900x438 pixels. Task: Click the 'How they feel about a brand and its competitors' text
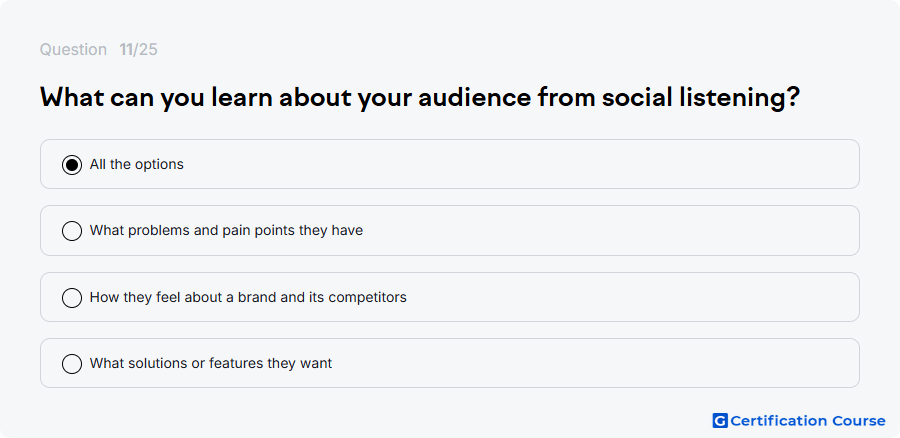point(248,297)
